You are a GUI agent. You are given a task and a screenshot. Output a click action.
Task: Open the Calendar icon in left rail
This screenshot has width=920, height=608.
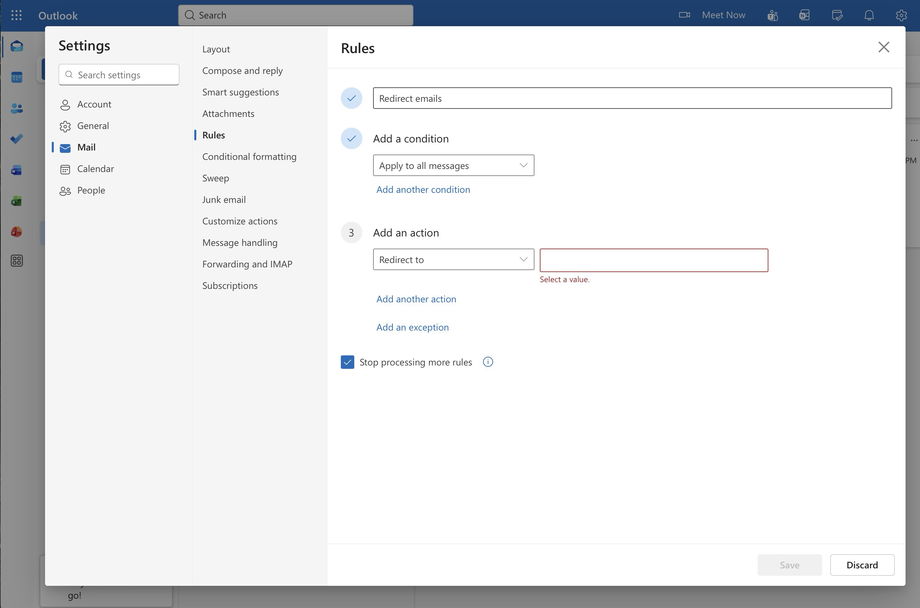click(x=16, y=77)
